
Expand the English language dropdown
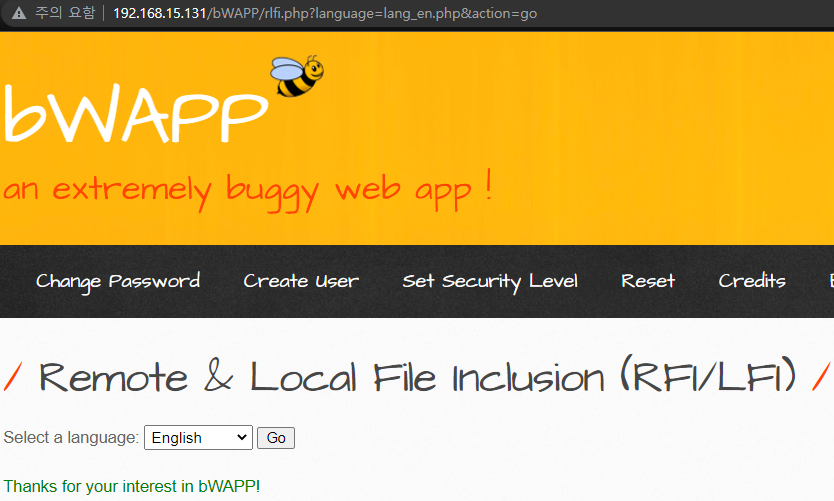click(x=198, y=438)
